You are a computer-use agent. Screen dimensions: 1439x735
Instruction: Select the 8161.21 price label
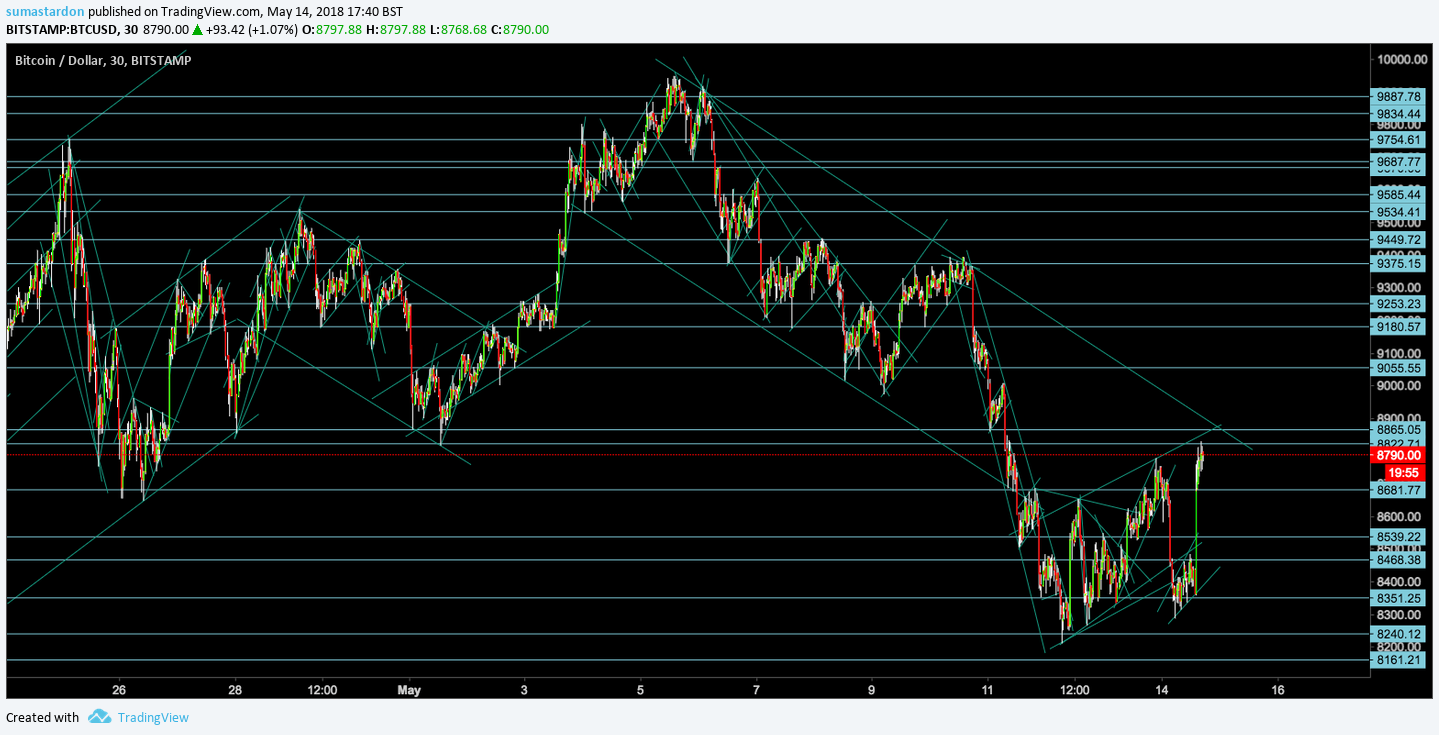point(1398,660)
